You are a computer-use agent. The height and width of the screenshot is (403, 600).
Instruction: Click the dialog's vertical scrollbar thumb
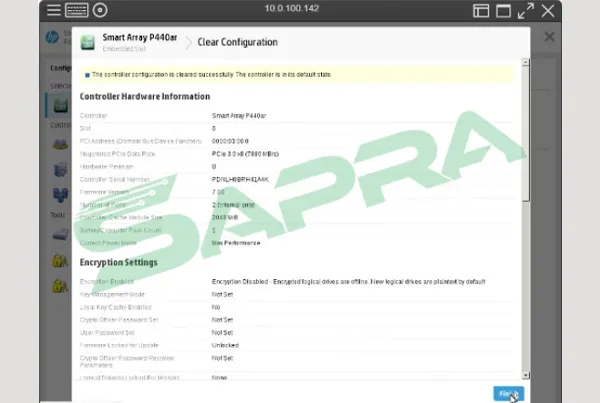coord(526,134)
